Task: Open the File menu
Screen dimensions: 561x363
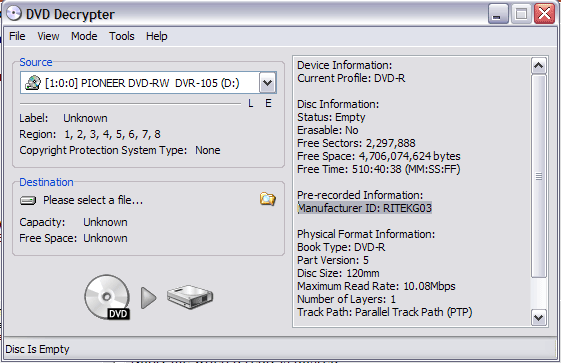Action: point(17,36)
